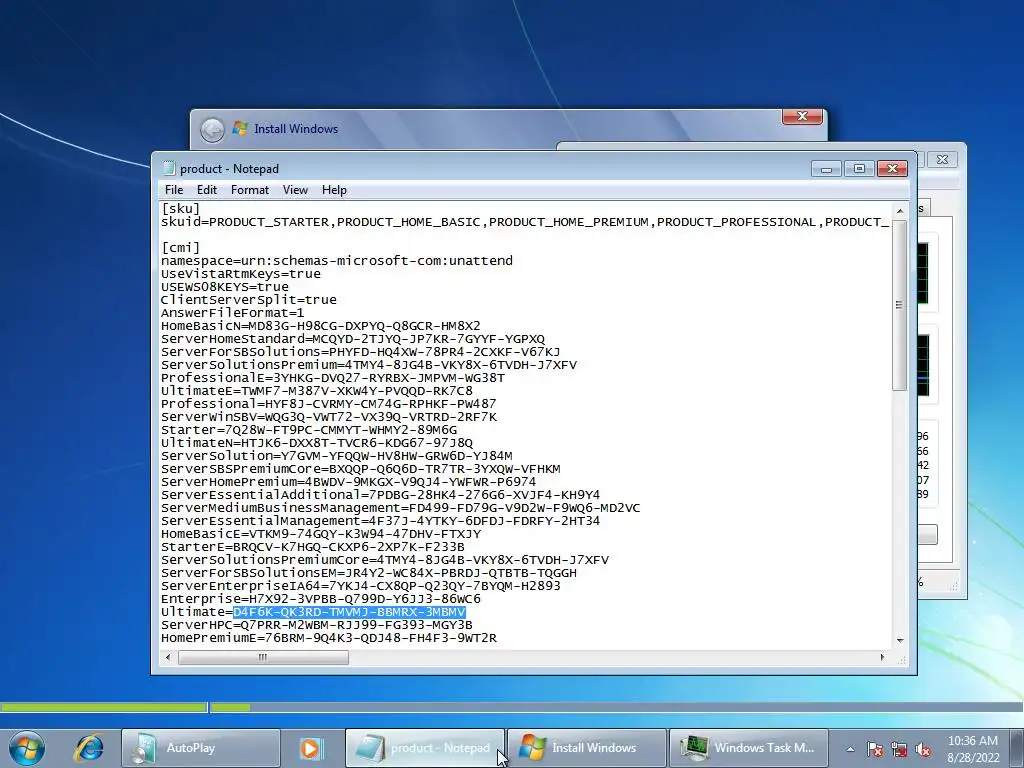
Task: Click the StarterE=BRQCV key line
Action: point(313,547)
